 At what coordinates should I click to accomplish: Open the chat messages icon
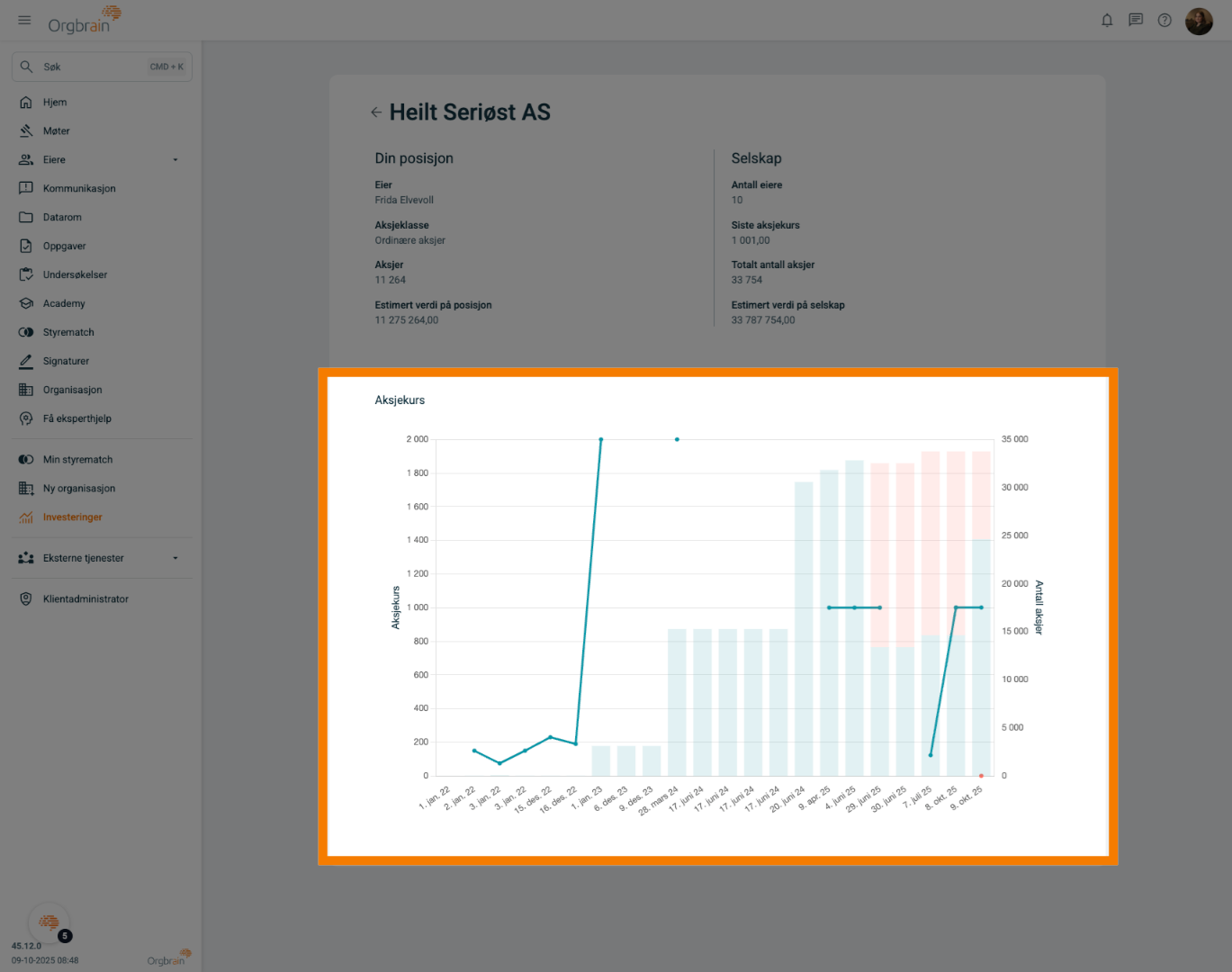pyautogui.click(x=1136, y=20)
